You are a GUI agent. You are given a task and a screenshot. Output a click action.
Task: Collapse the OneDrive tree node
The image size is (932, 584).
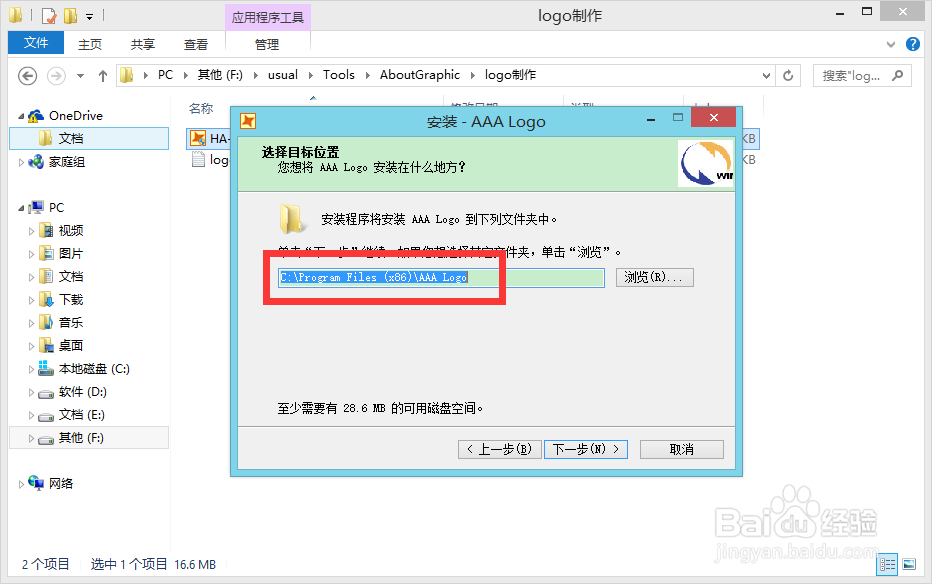click(x=21, y=116)
